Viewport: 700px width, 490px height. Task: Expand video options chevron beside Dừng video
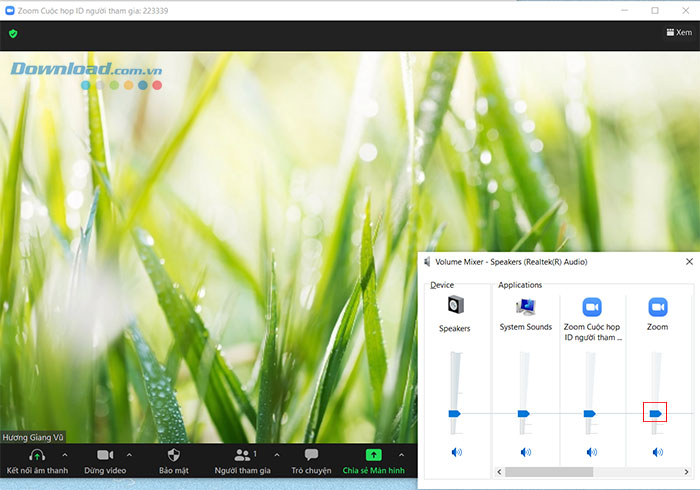pyautogui.click(x=129, y=455)
